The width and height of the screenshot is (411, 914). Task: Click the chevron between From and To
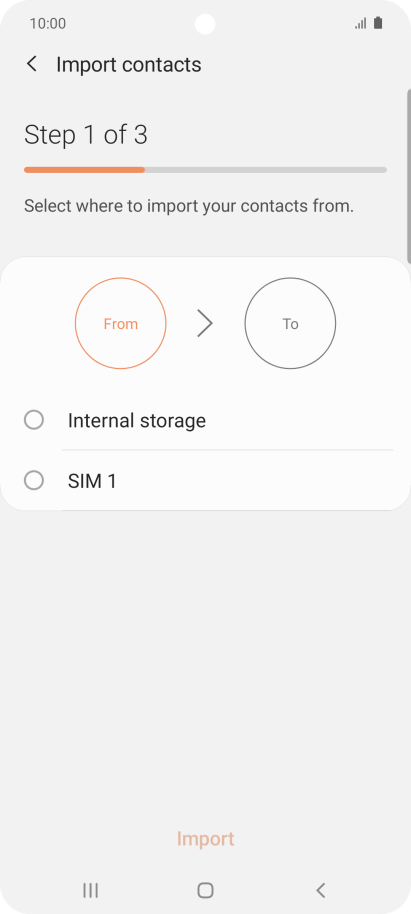pos(205,324)
